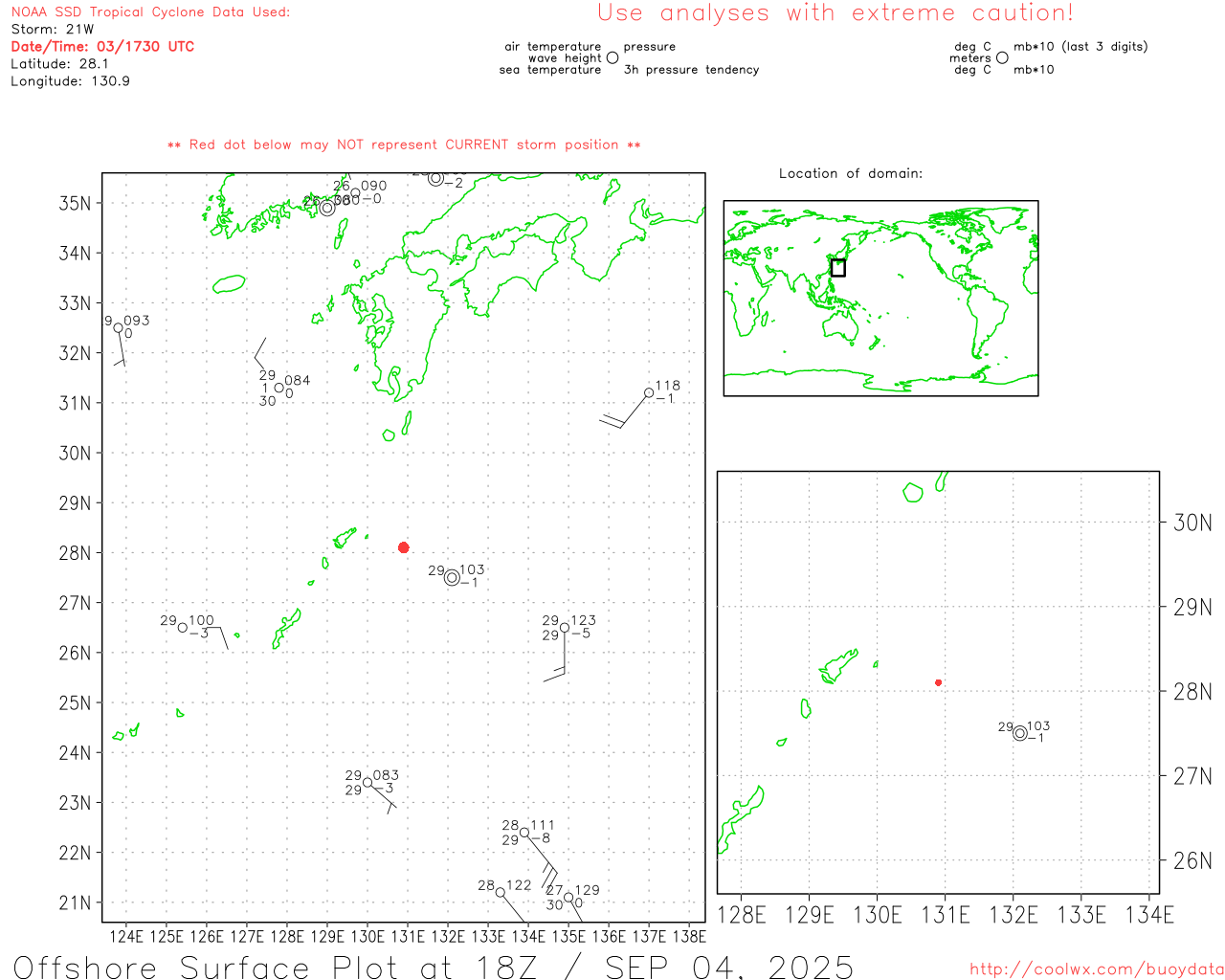Click the station circle labeled 122 near 21N
This screenshot has height=980, width=1225.
tap(501, 892)
